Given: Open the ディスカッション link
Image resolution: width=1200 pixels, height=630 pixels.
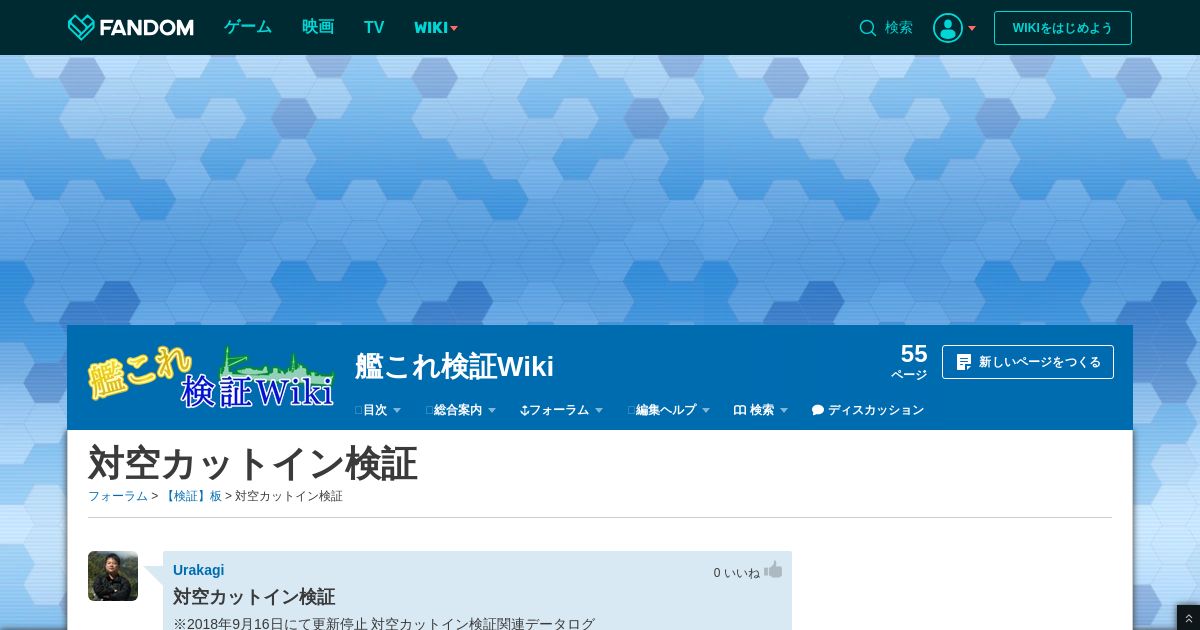Looking at the screenshot, I should pos(868,410).
